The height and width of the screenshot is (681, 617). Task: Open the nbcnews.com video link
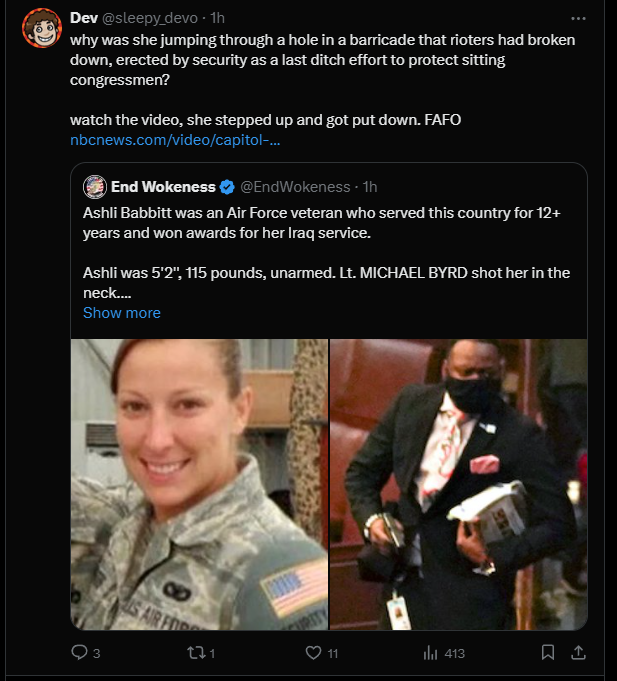pyautogui.click(x=175, y=140)
